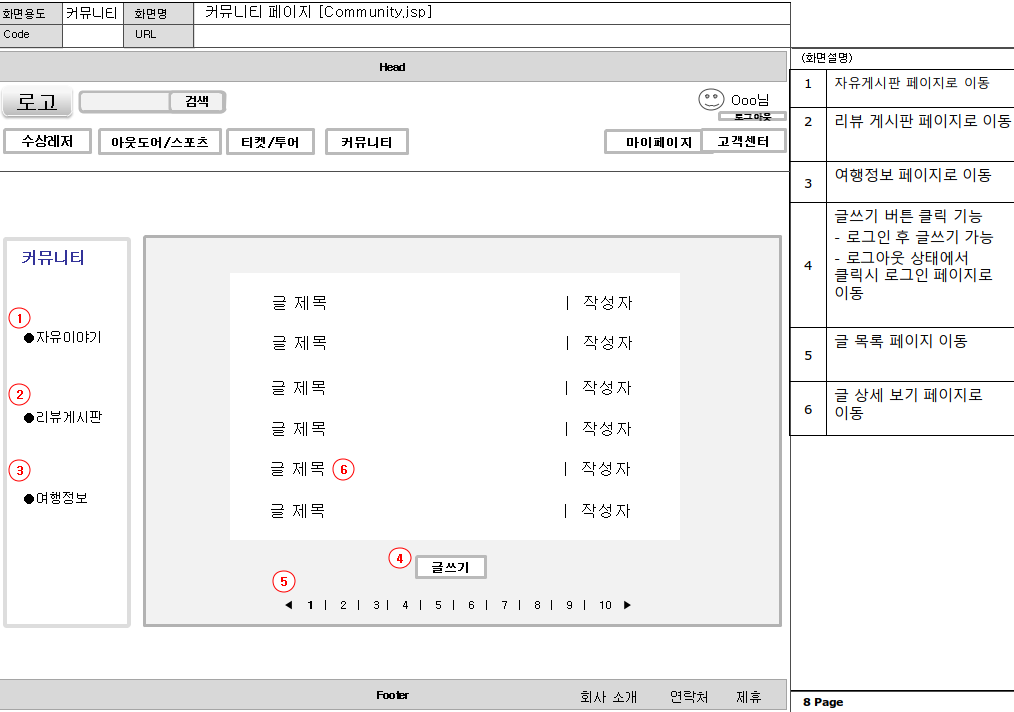Click the 글쓰기 버튼 클릭 기능 description
The height and width of the screenshot is (712, 1014).
coord(908,216)
